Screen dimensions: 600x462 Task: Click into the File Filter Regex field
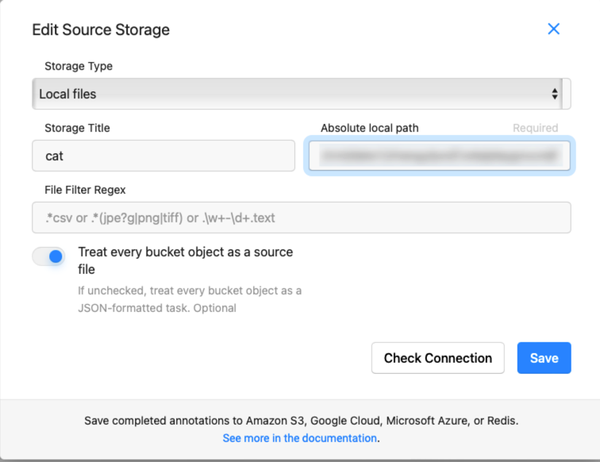point(301,217)
